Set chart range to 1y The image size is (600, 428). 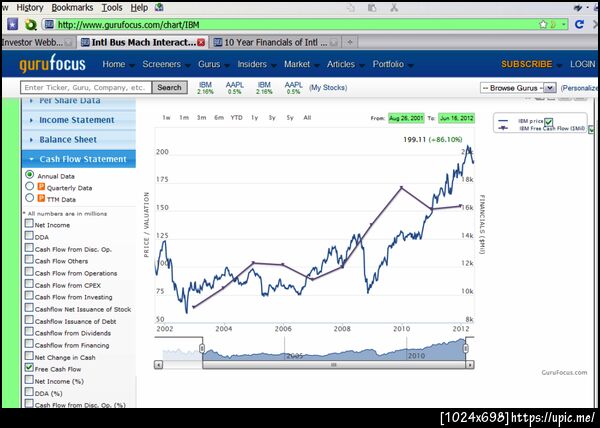[254, 118]
